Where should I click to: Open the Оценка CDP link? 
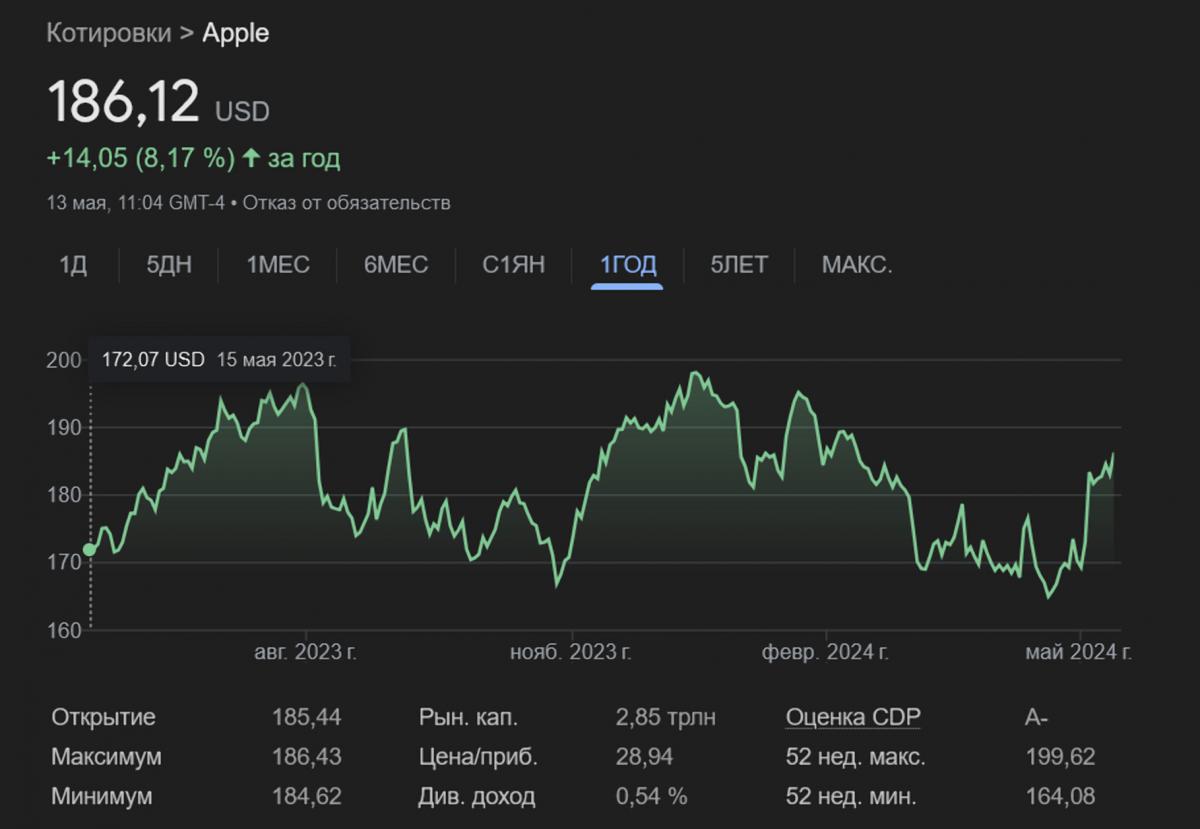853,717
